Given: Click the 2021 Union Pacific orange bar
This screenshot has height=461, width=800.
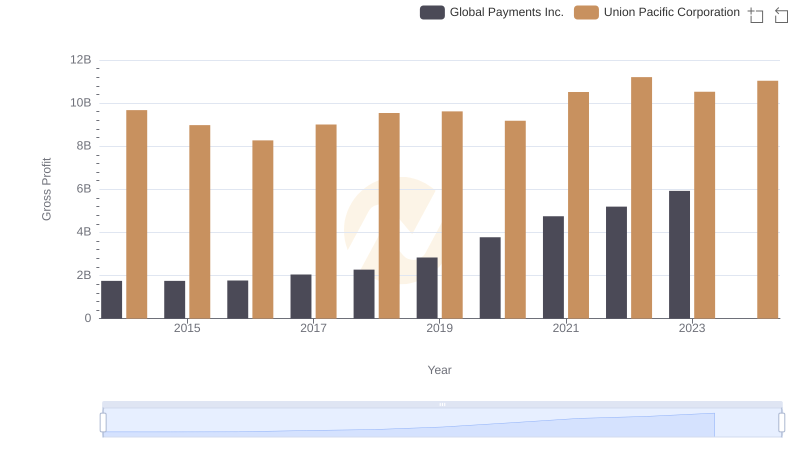Looking at the screenshot, I should (579, 205).
